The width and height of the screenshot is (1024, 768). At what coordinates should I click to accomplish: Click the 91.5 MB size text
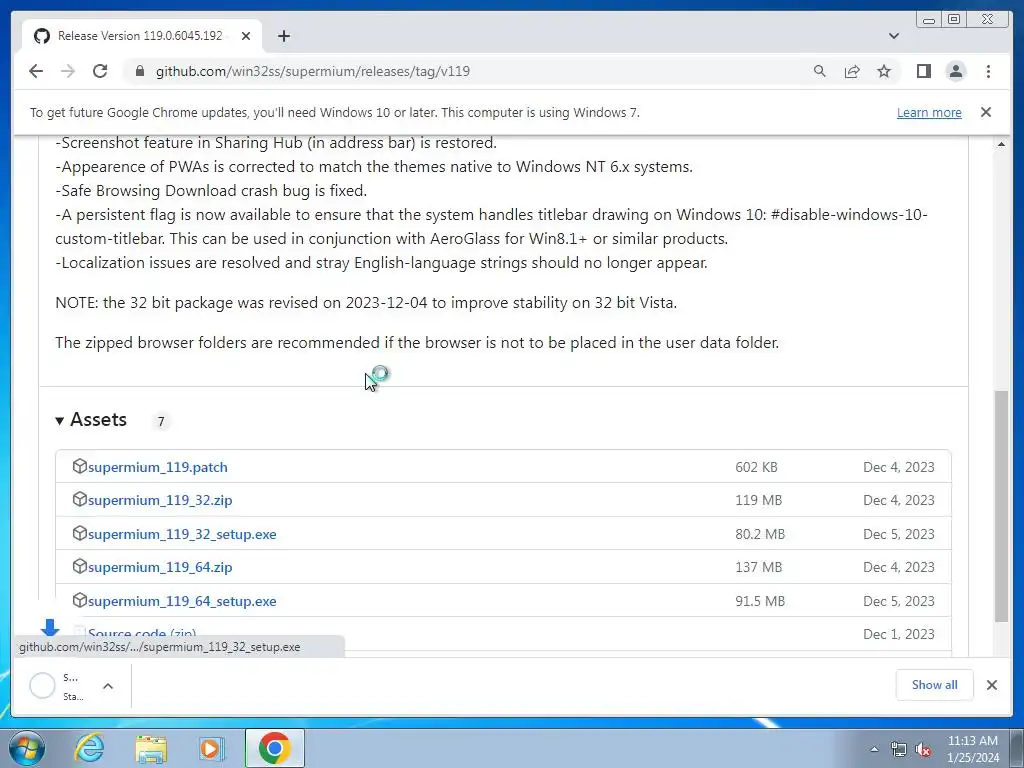click(760, 601)
